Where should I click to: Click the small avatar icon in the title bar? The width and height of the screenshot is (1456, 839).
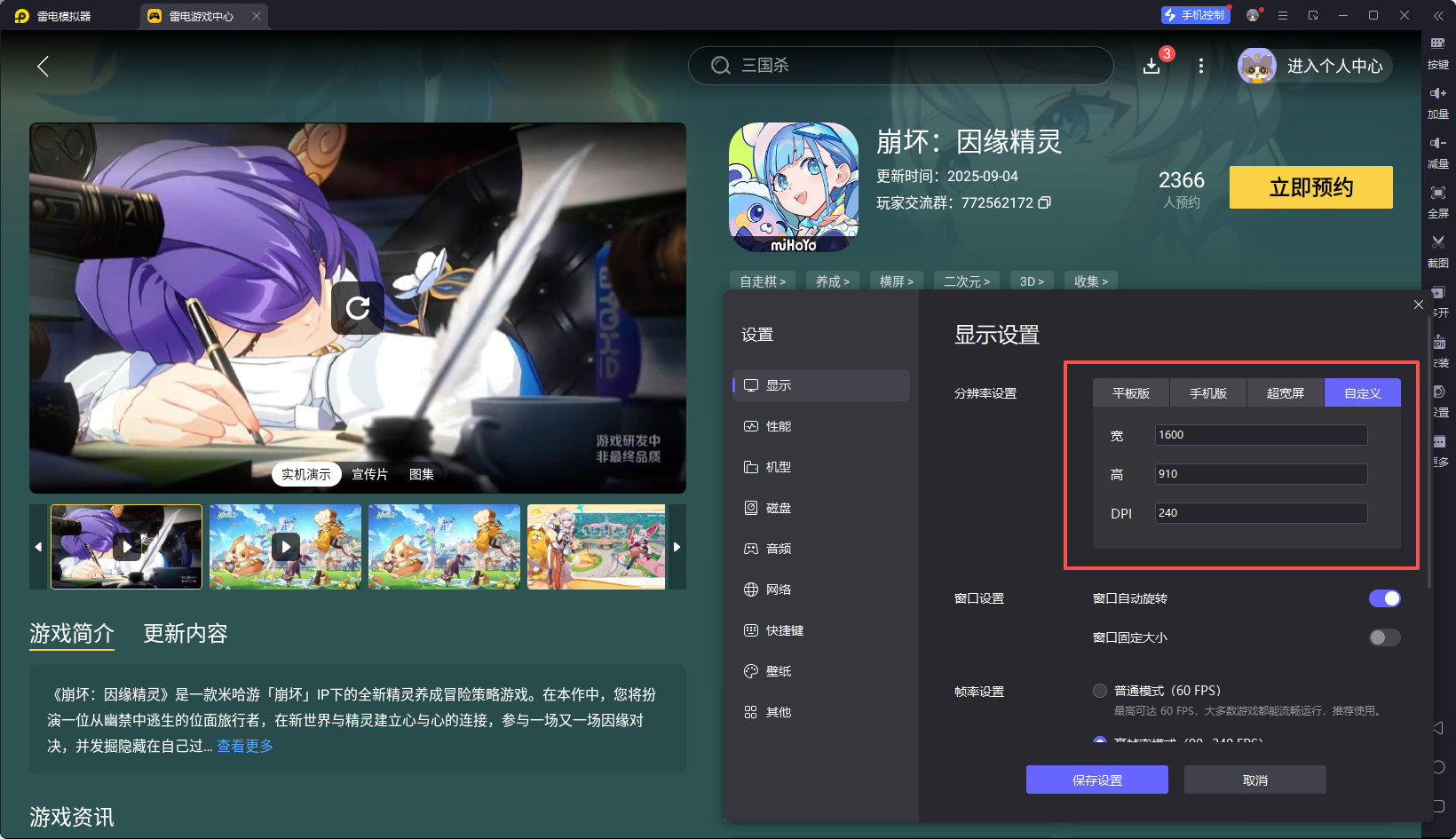[1253, 15]
